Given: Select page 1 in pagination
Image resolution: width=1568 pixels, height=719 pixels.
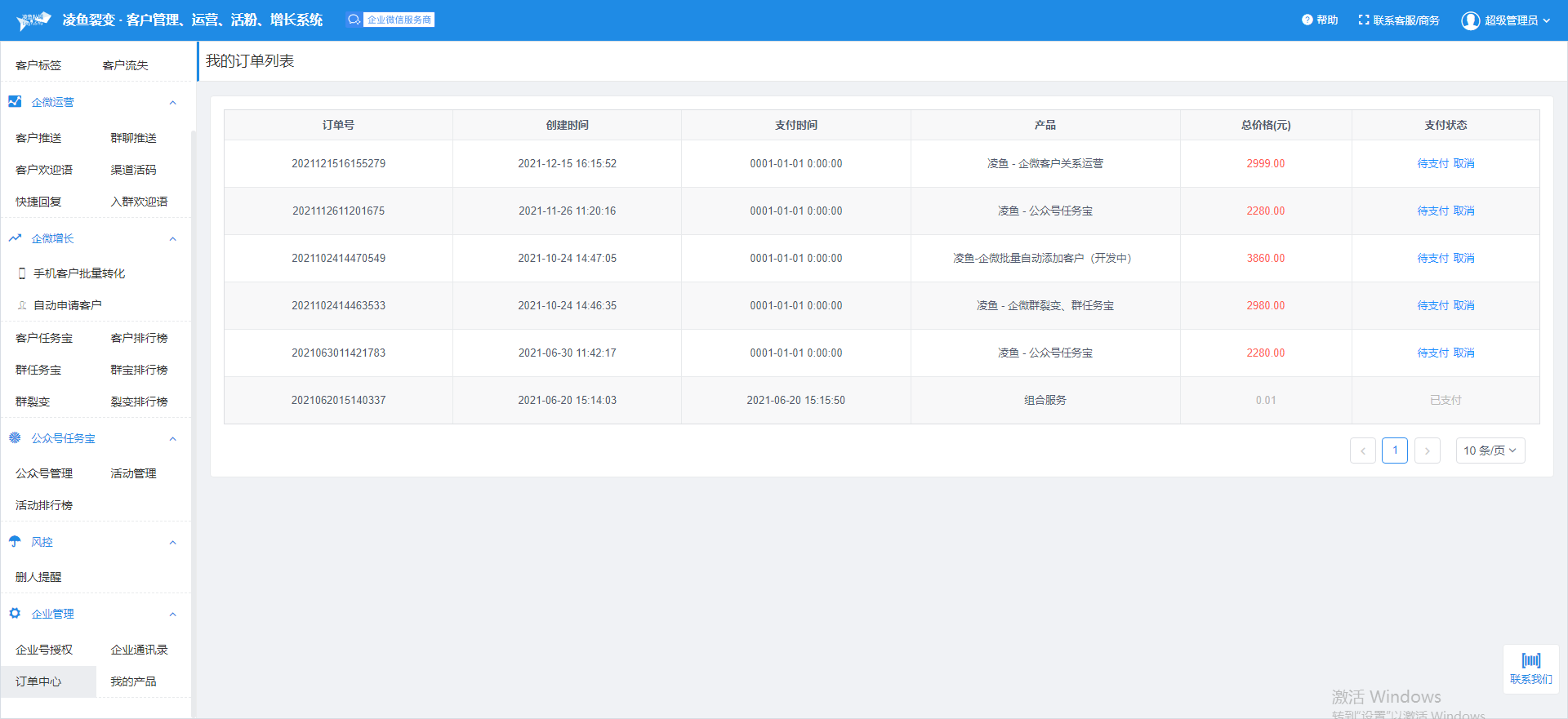Looking at the screenshot, I should pyautogui.click(x=1394, y=450).
